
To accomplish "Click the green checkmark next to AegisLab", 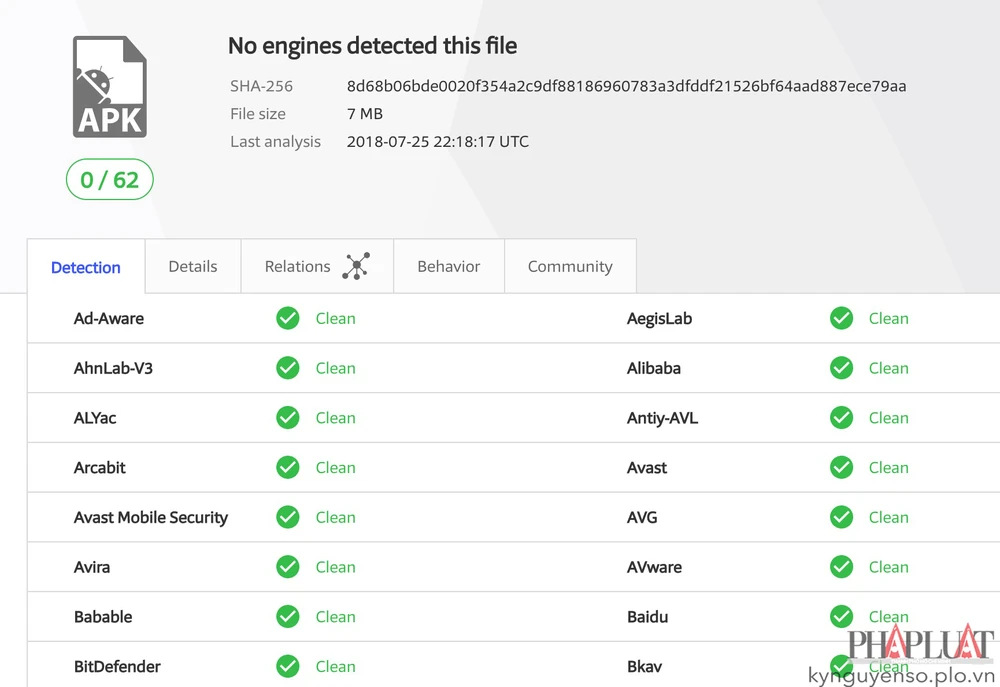I will click(x=841, y=318).
